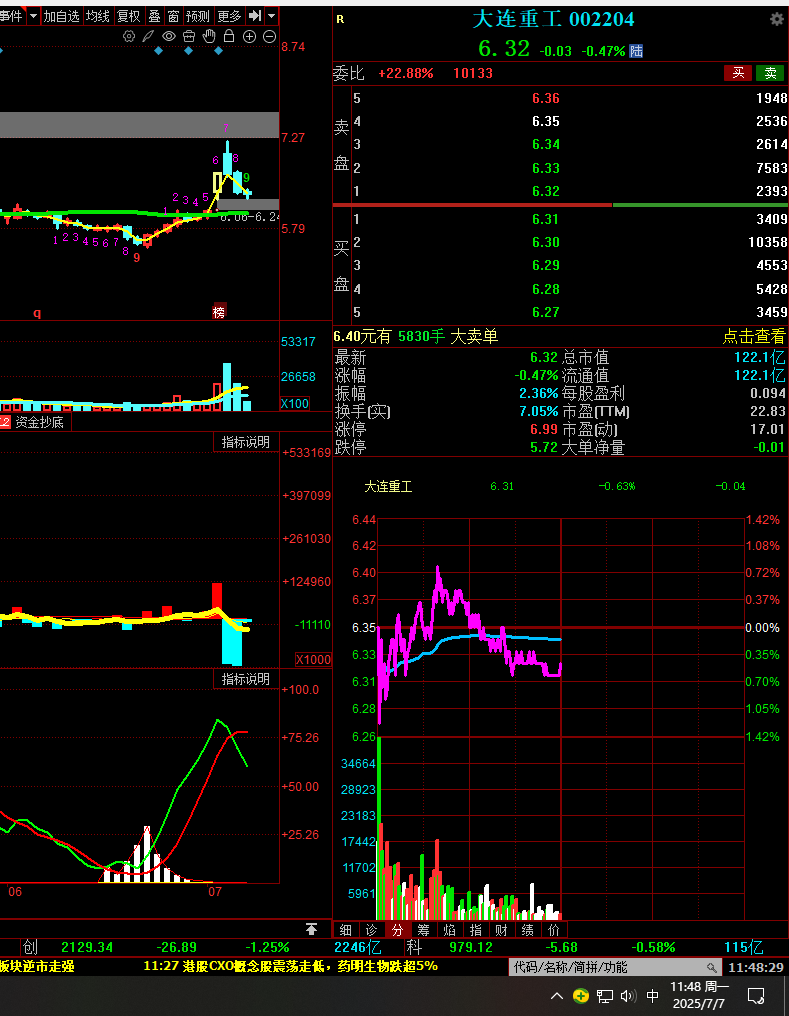Click the scroll-to-top arrow icon

[x=312, y=929]
